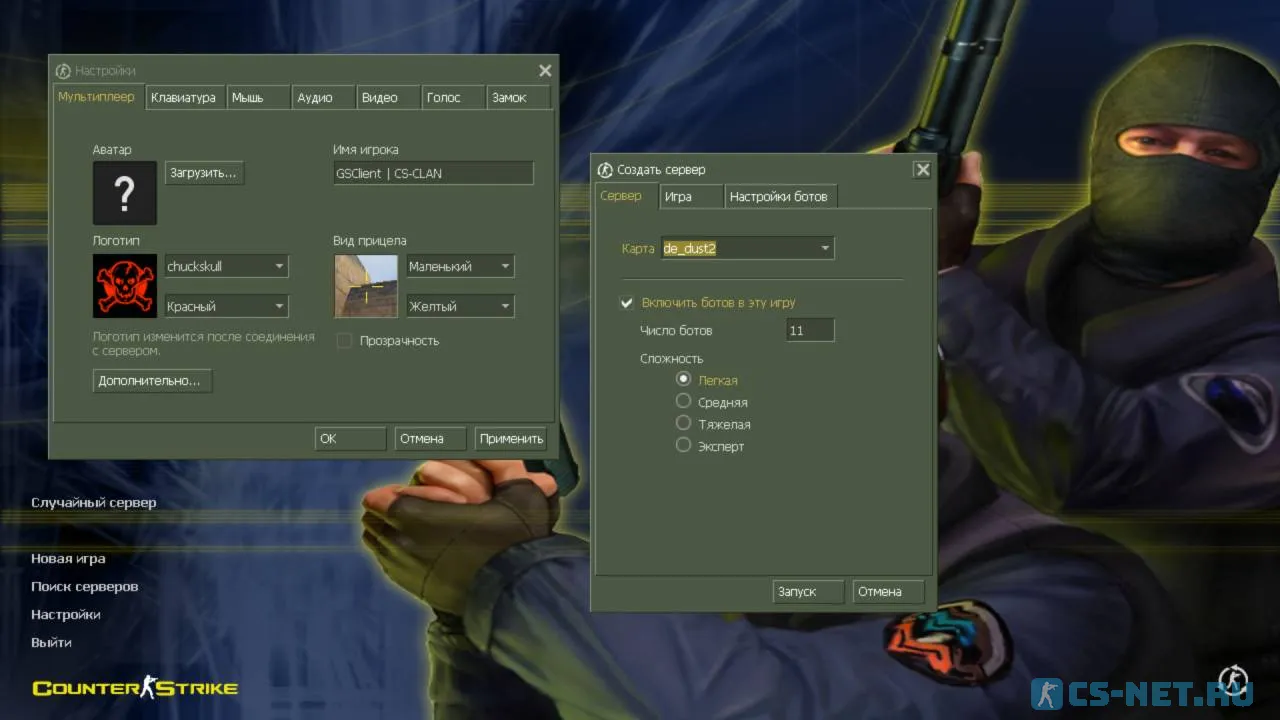Open Поиск серверов in main menu
Viewport: 1280px width, 720px height.
85,587
